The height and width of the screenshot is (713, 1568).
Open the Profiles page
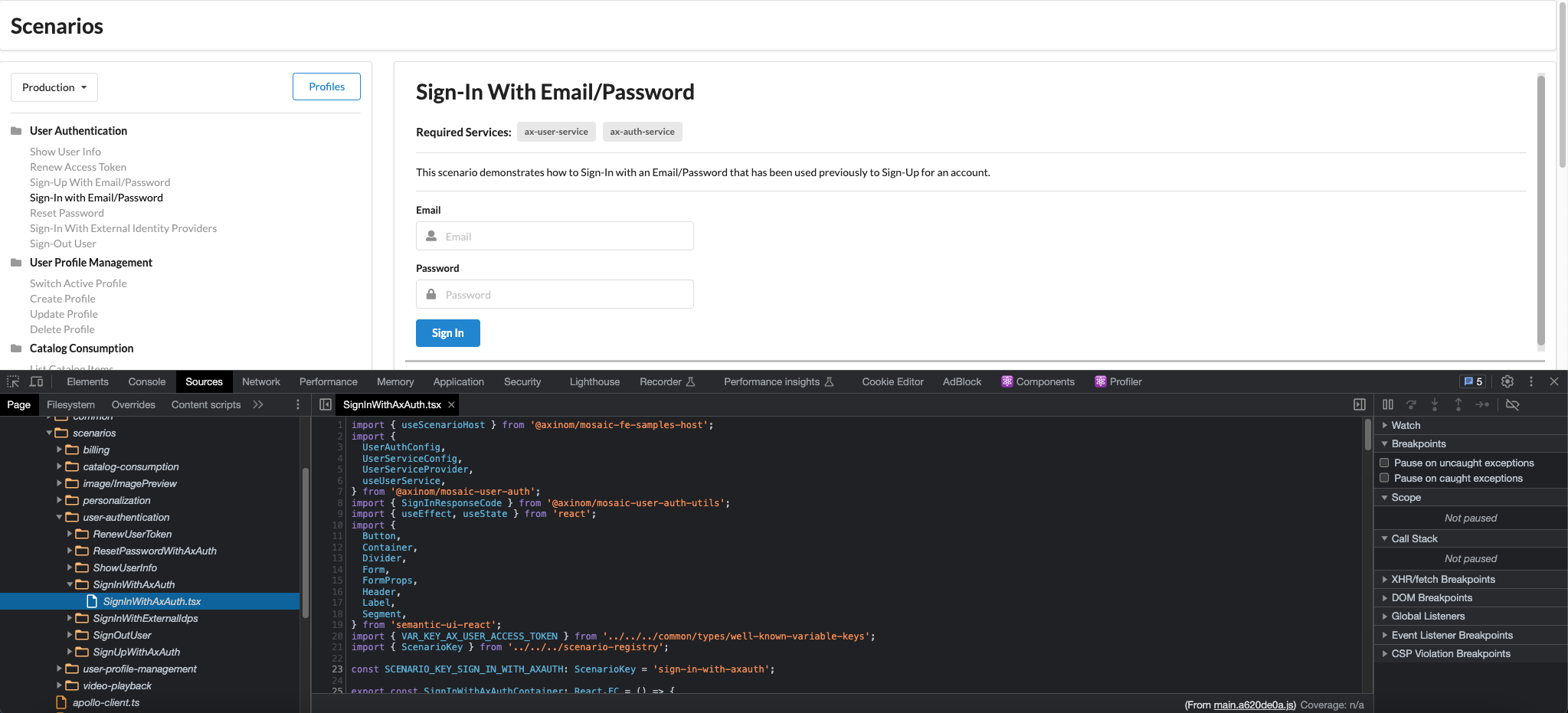point(326,87)
